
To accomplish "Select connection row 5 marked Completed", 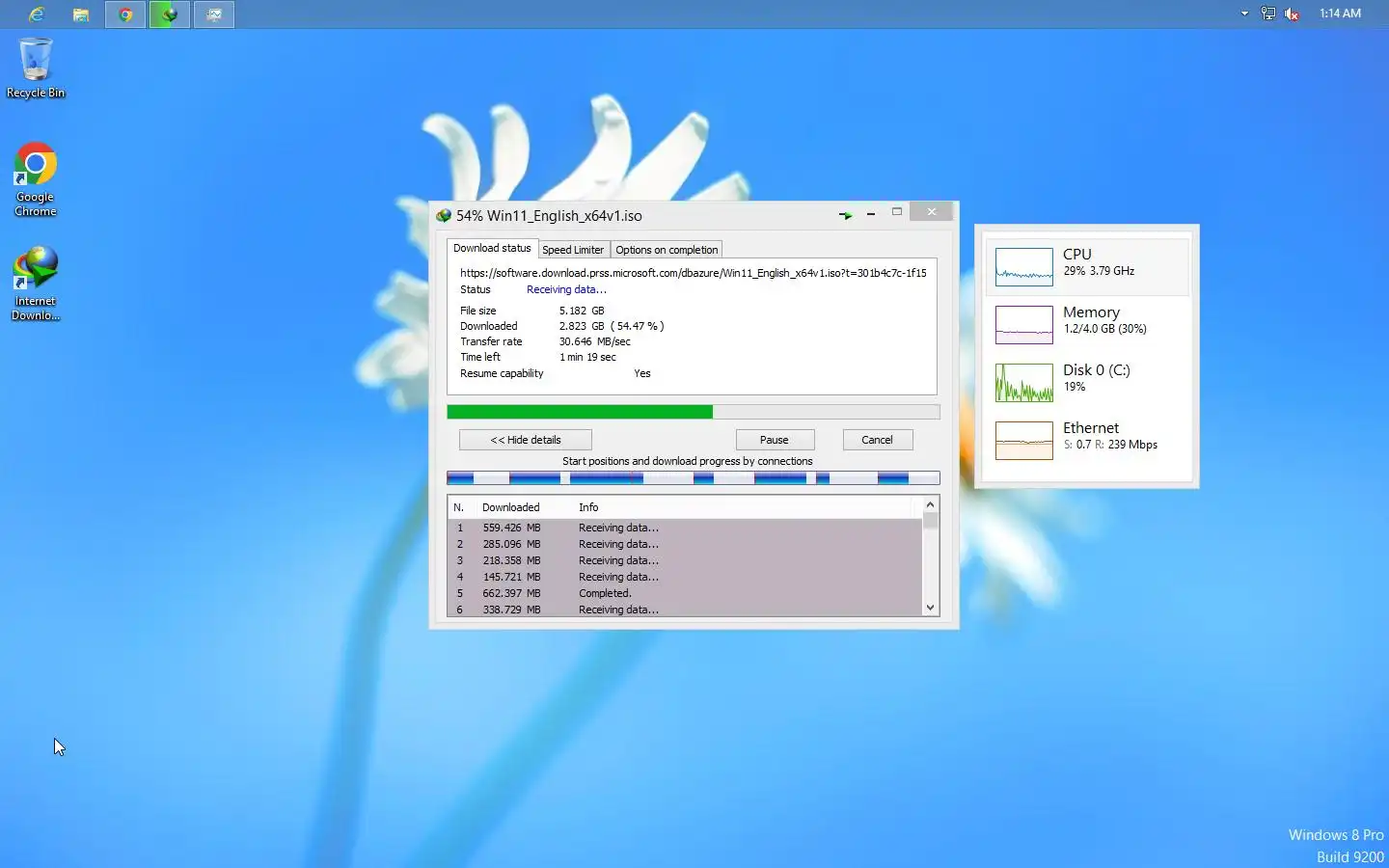I will pos(685,593).
